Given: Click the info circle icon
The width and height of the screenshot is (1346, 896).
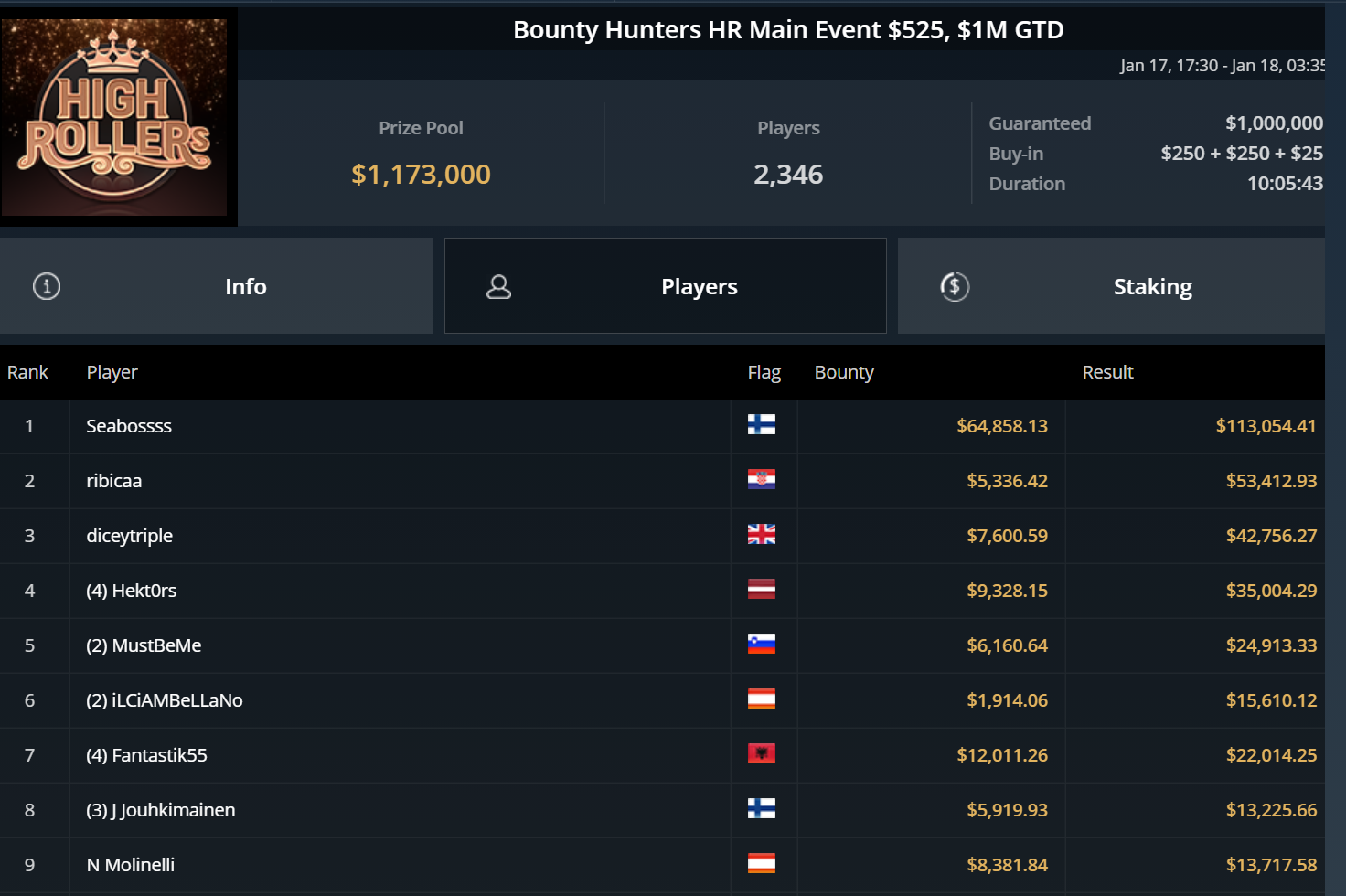Looking at the screenshot, I should pos(47,286).
